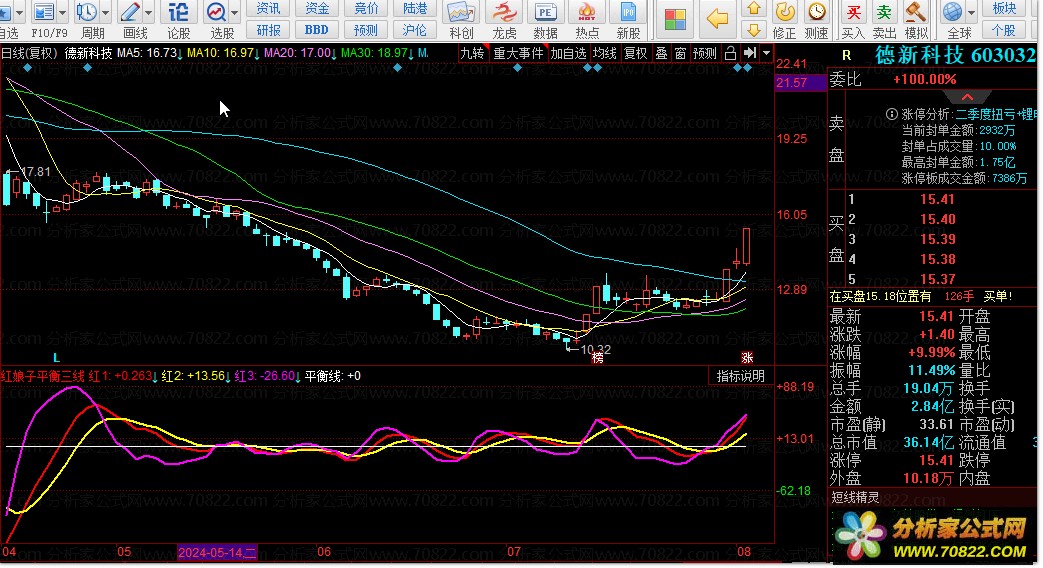Toggle the 复权 price adjustment option
This screenshot has width=1043, height=568.
click(635, 53)
